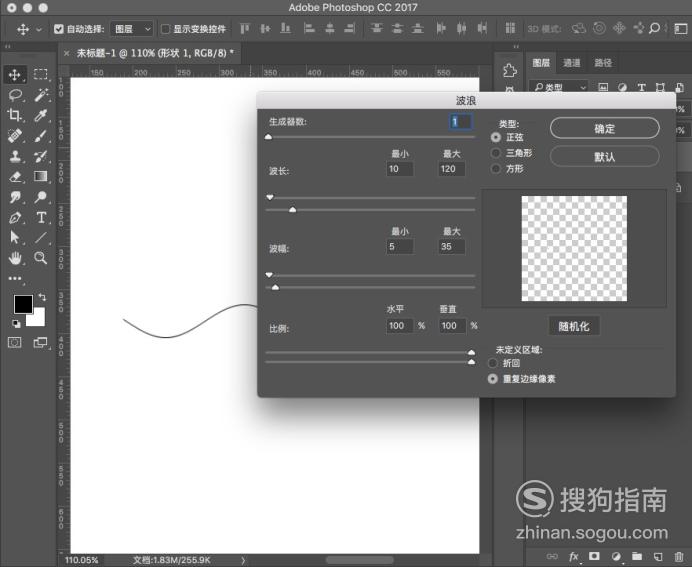Open workspace switcher icon in options bar
Image resolution: width=692 pixels, height=567 pixels.
681,29
